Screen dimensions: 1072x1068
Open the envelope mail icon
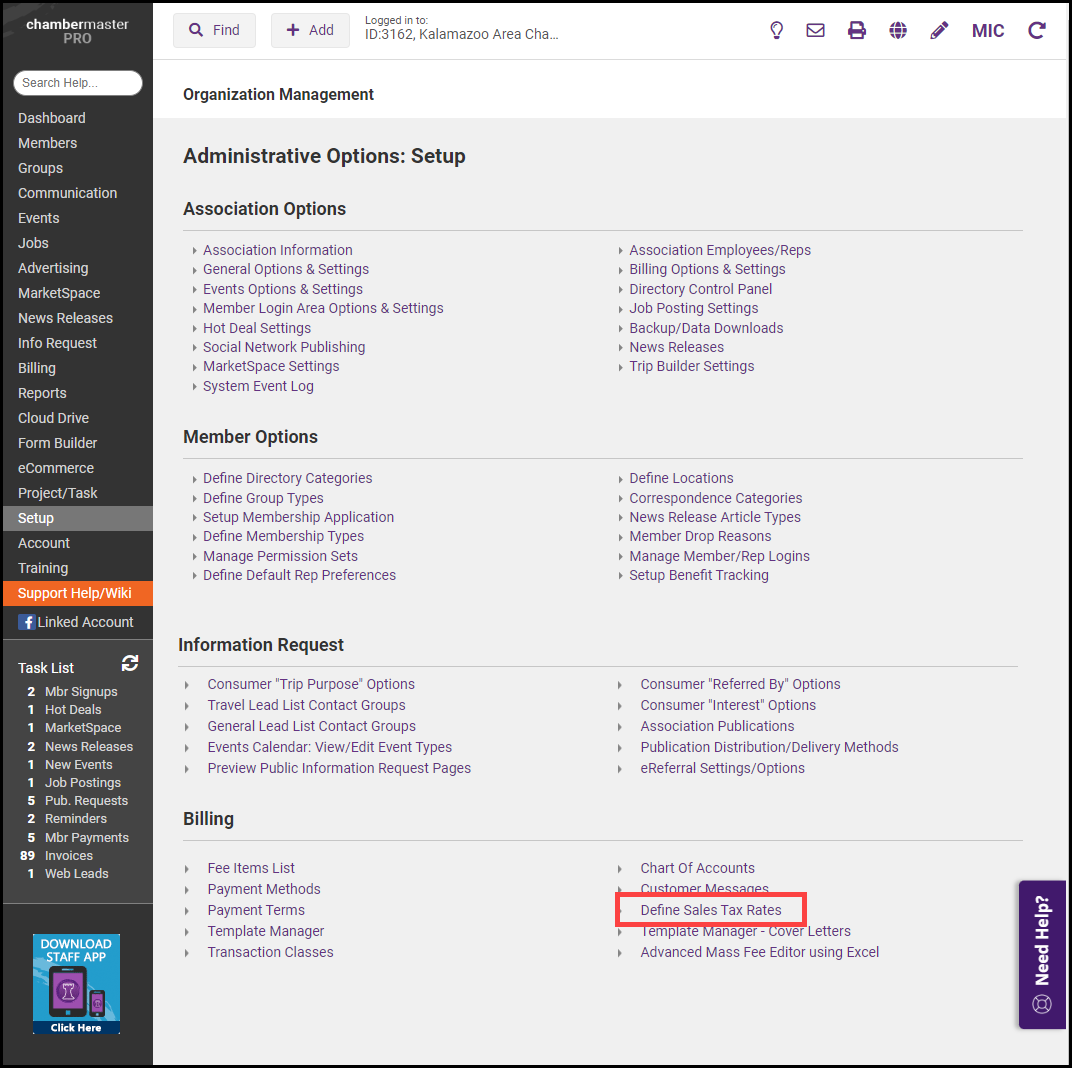tap(816, 30)
